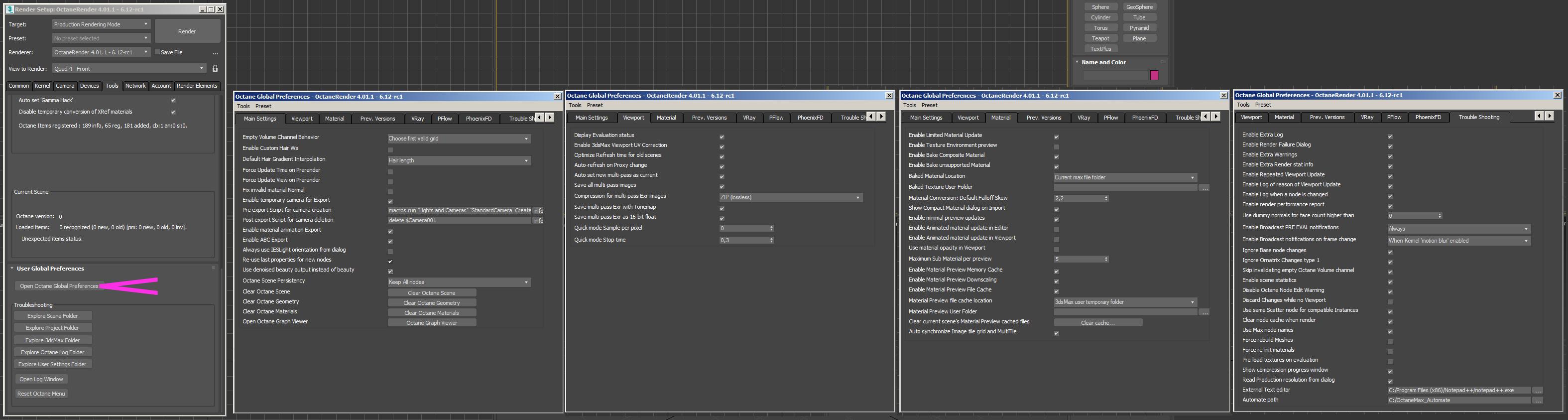Screen dimensions: 1568x420
Task: Click left tab-scroll arrow in Material-active preferences window
Action: (1206, 116)
